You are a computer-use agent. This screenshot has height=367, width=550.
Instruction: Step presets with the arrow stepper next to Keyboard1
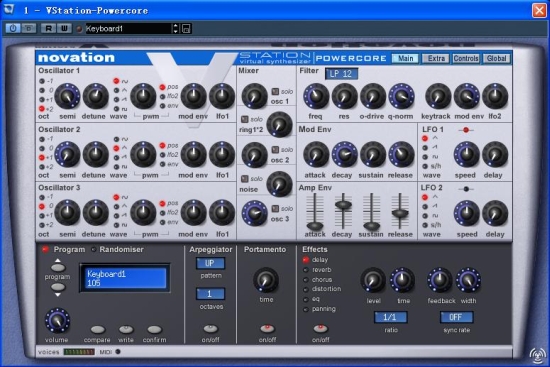coord(176,28)
